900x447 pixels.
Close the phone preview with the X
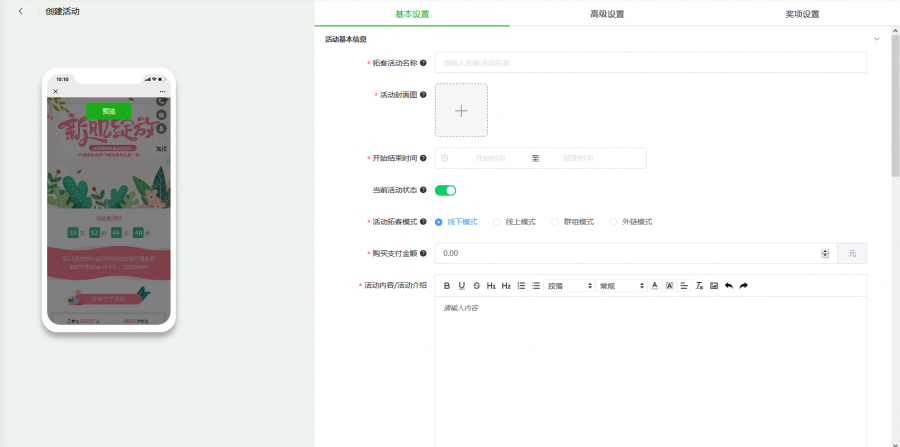(x=56, y=92)
